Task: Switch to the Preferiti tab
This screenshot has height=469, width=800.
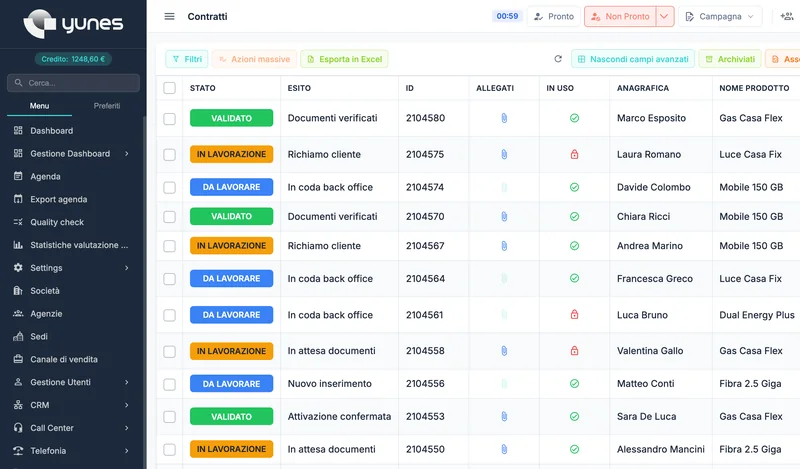Action: [x=107, y=106]
